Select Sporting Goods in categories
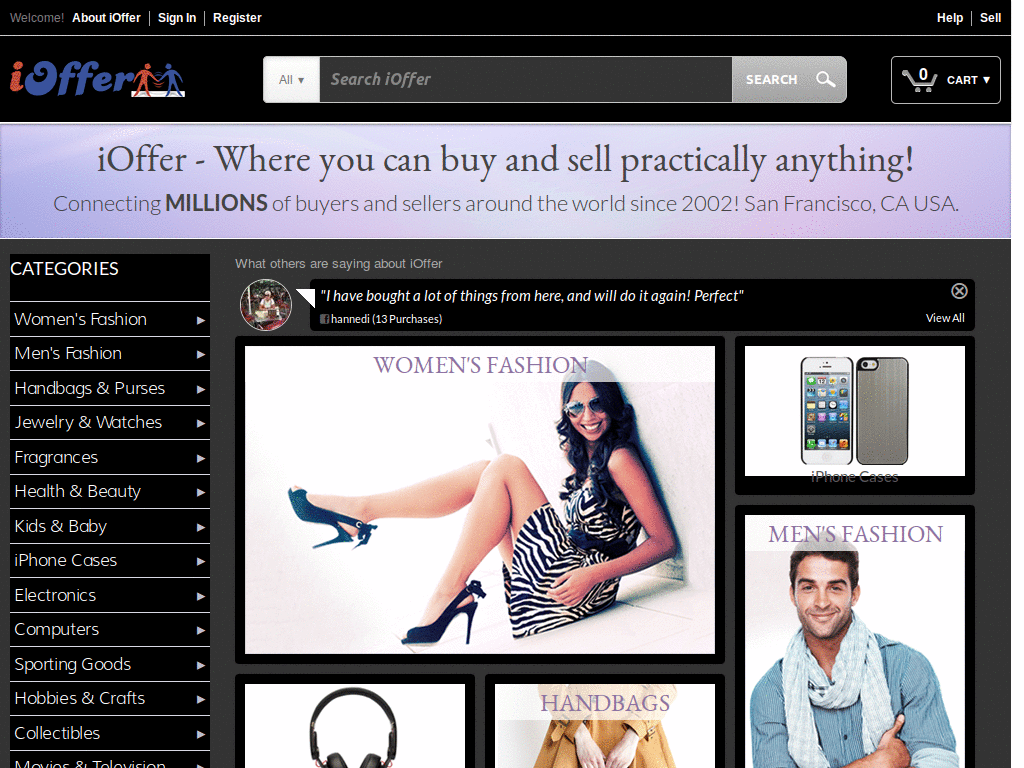The width and height of the screenshot is (1024, 768). tap(72, 664)
